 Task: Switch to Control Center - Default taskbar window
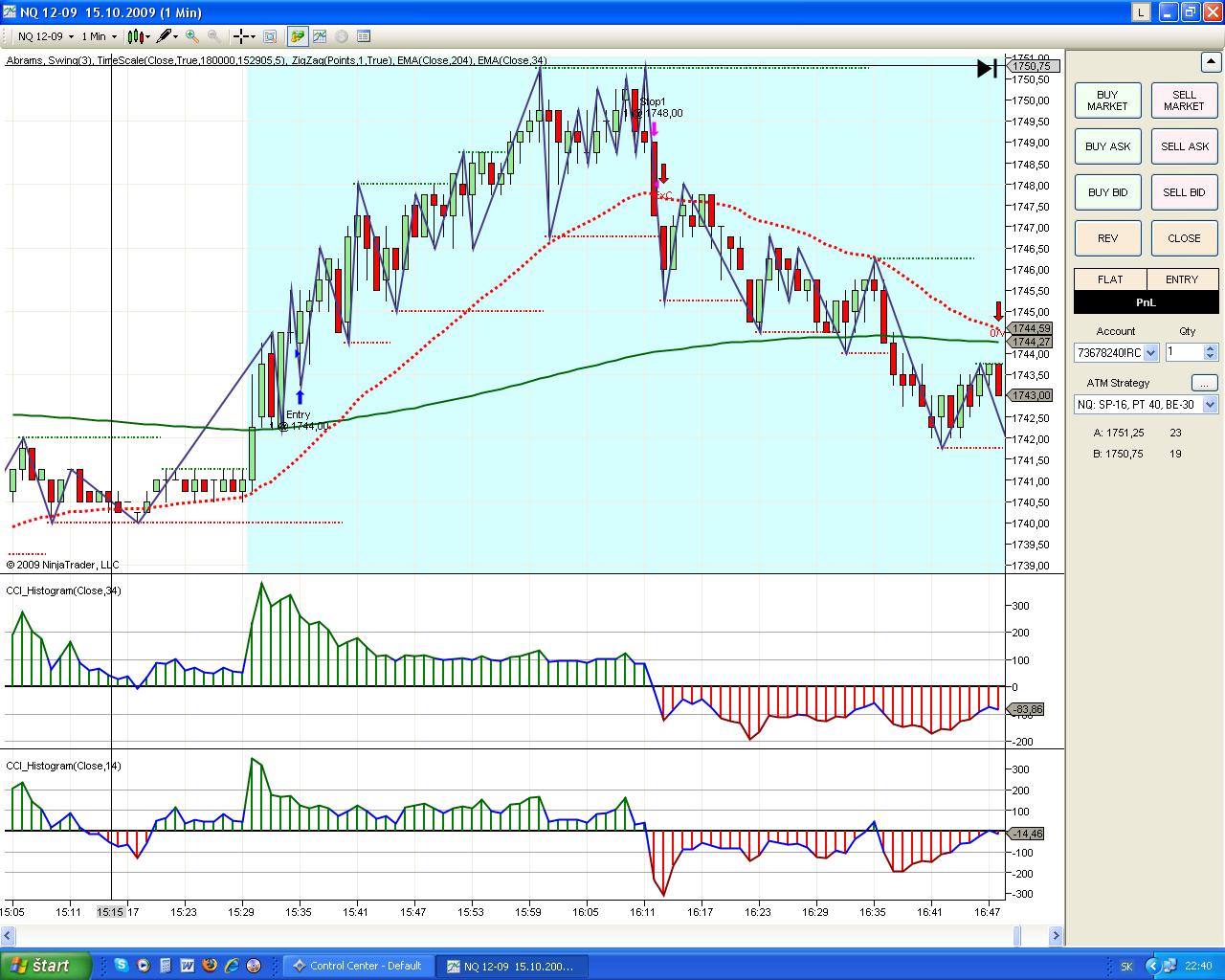coord(360,966)
